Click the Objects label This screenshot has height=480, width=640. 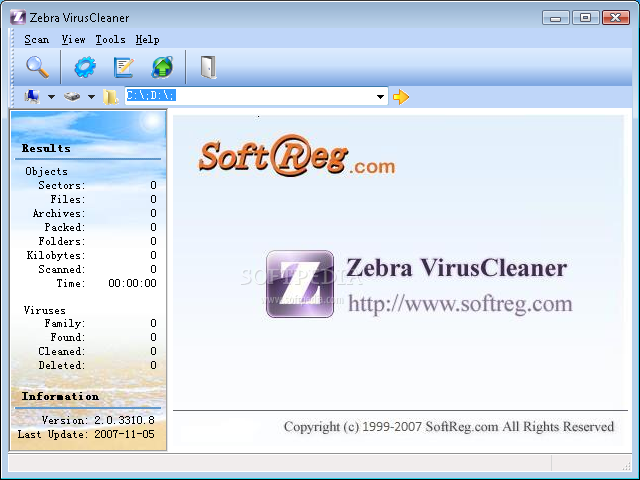point(46,171)
